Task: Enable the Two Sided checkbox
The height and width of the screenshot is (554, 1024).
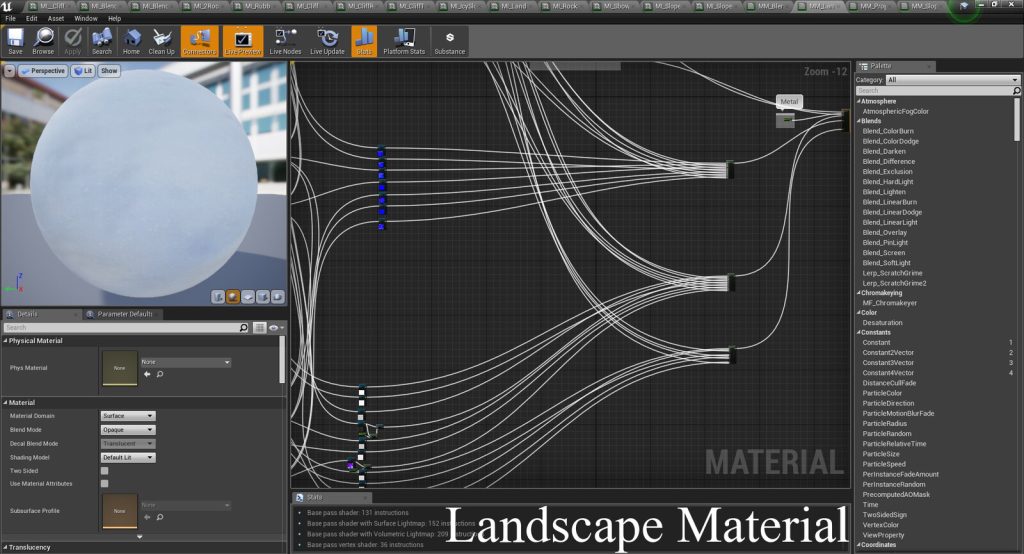Action: 104,470
